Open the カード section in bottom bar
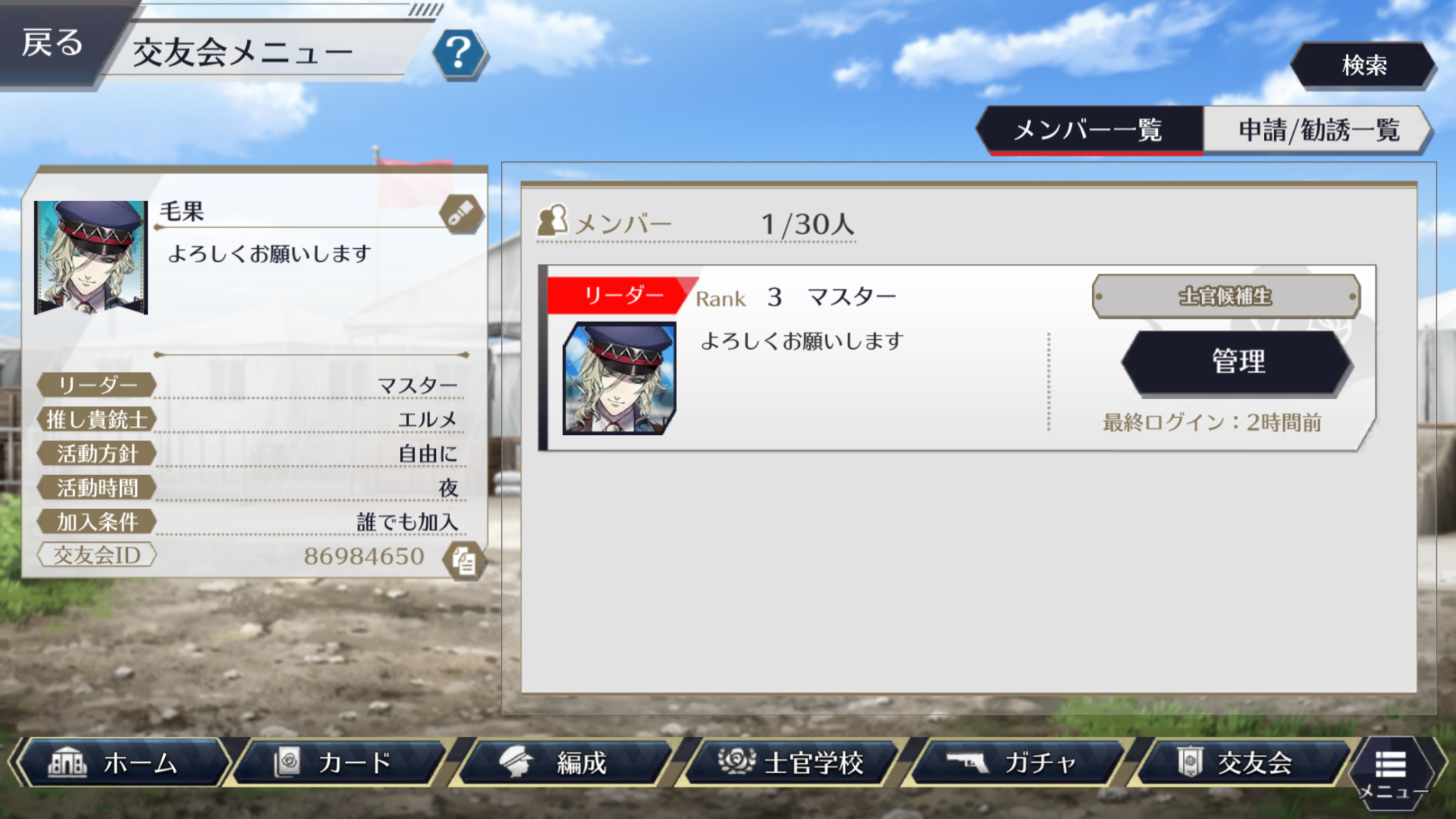The image size is (1456, 819). point(343,763)
